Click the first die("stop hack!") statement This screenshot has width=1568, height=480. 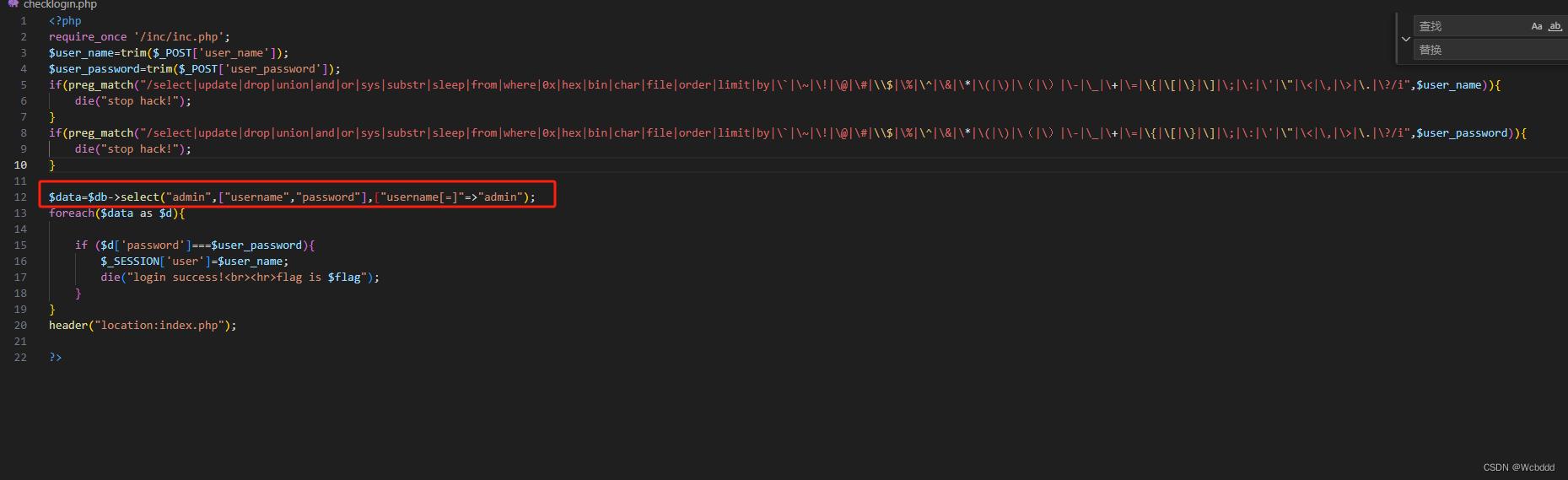(133, 100)
